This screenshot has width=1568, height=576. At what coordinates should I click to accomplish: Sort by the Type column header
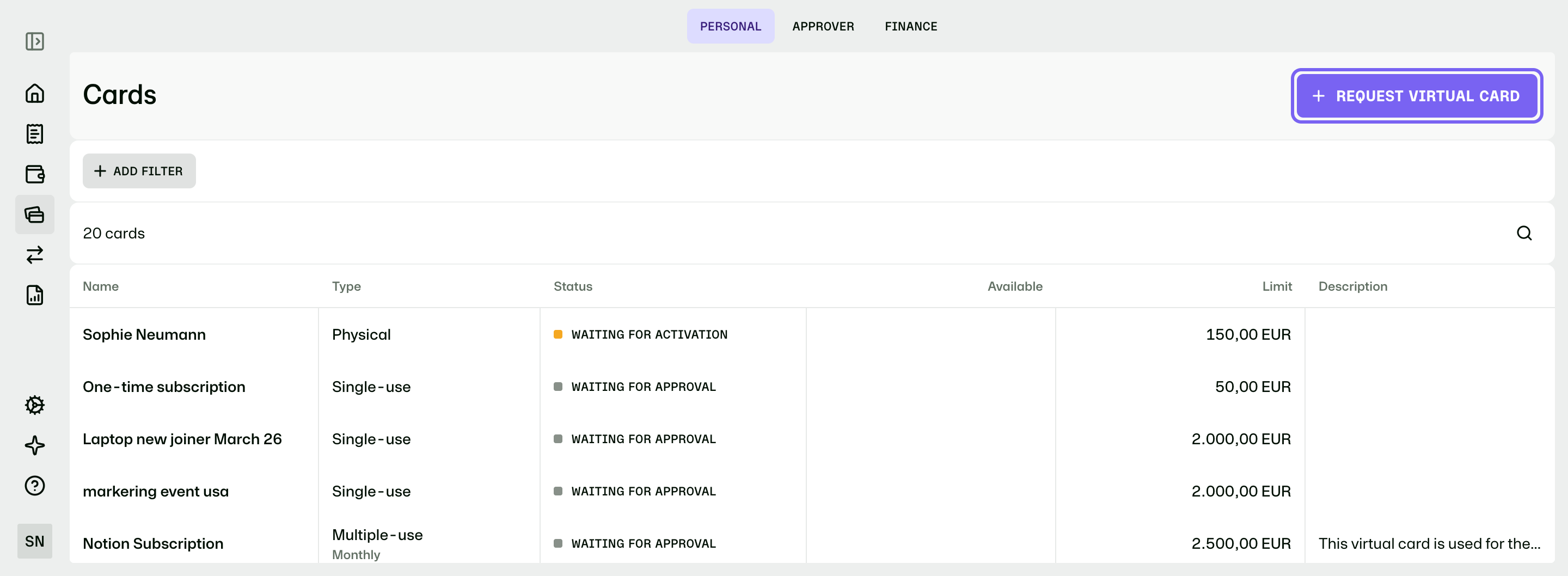point(346,286)
